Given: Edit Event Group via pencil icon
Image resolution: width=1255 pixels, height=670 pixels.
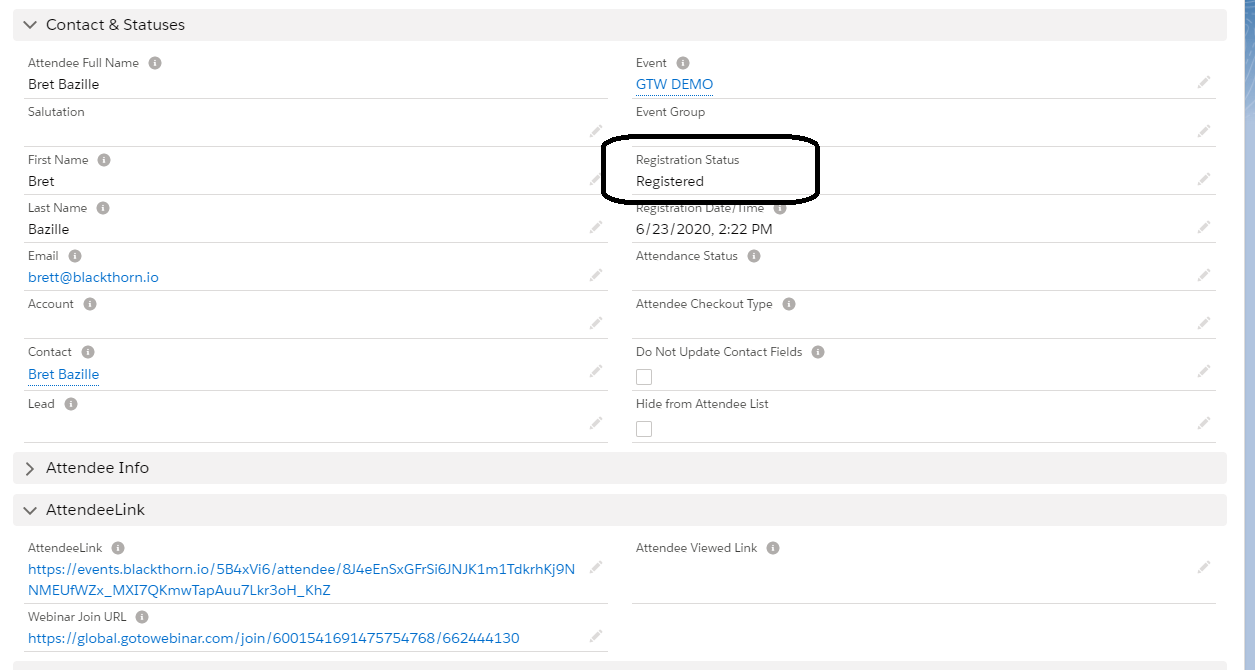Looking at the screenshot, I should [1204, 131].
